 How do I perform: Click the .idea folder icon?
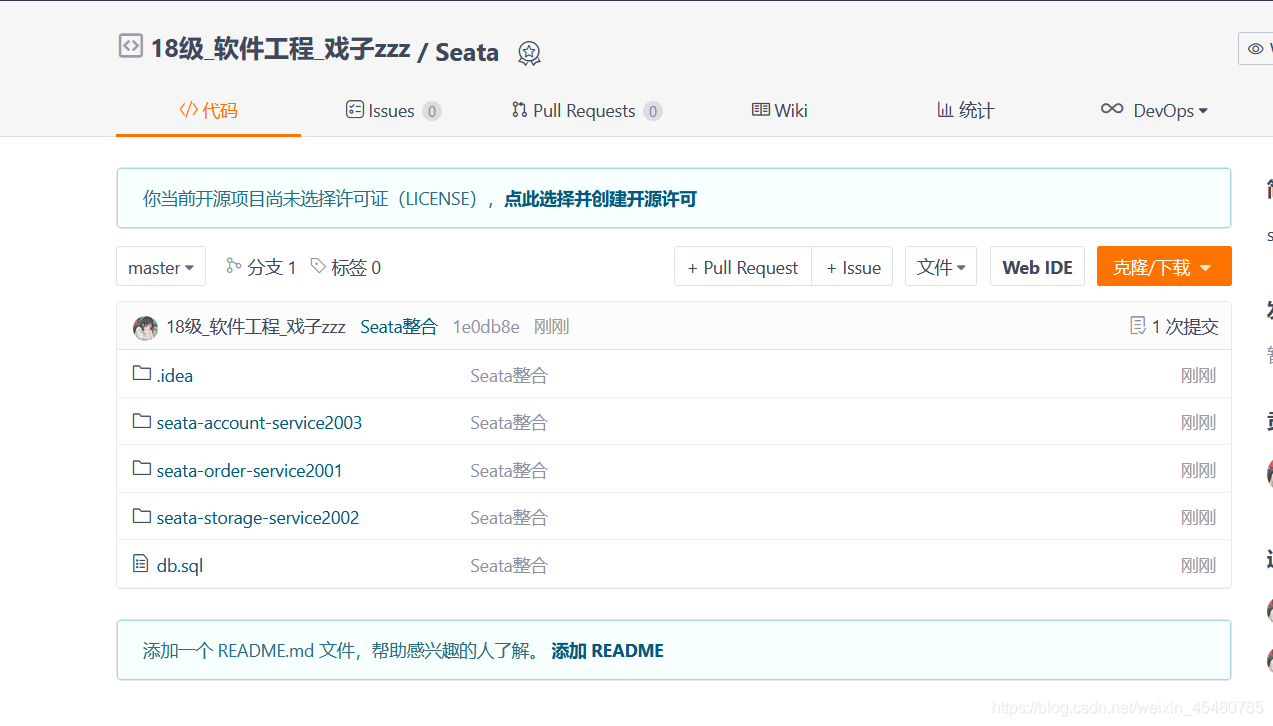[142, 373]
